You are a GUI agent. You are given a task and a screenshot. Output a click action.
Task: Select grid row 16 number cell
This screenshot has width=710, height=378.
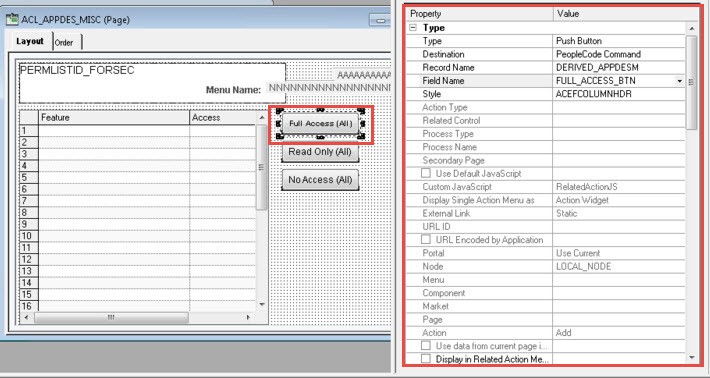29,306
